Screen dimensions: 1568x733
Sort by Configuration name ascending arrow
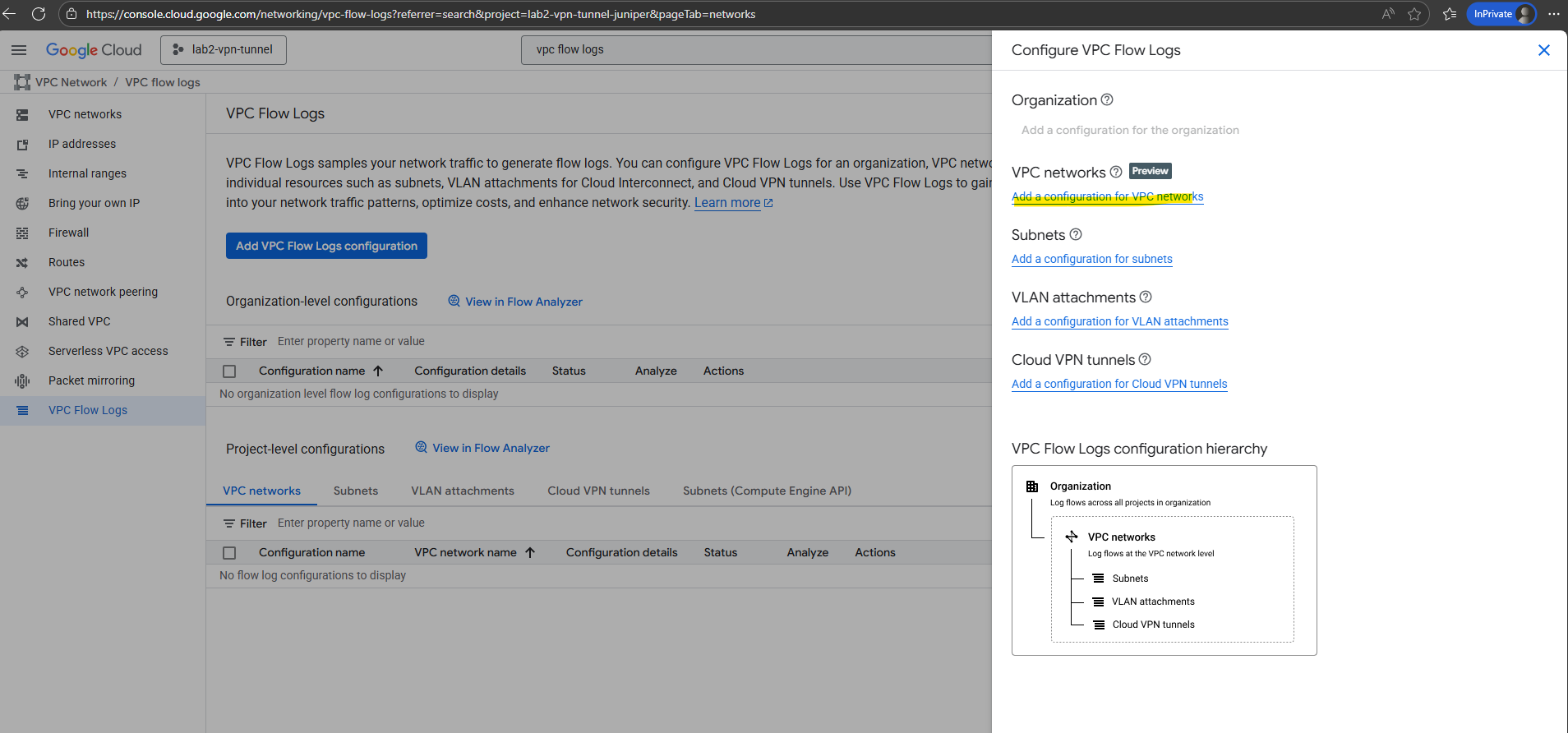point(378,371)
